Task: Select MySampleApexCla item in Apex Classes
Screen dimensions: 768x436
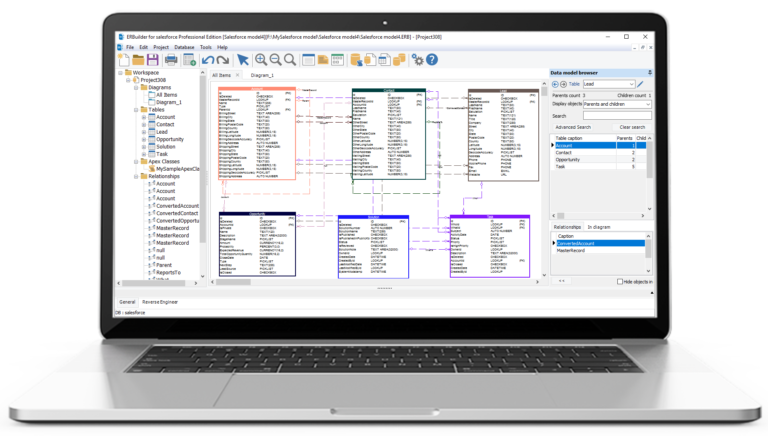Action: pyautogui.click(x=178, y=169)
